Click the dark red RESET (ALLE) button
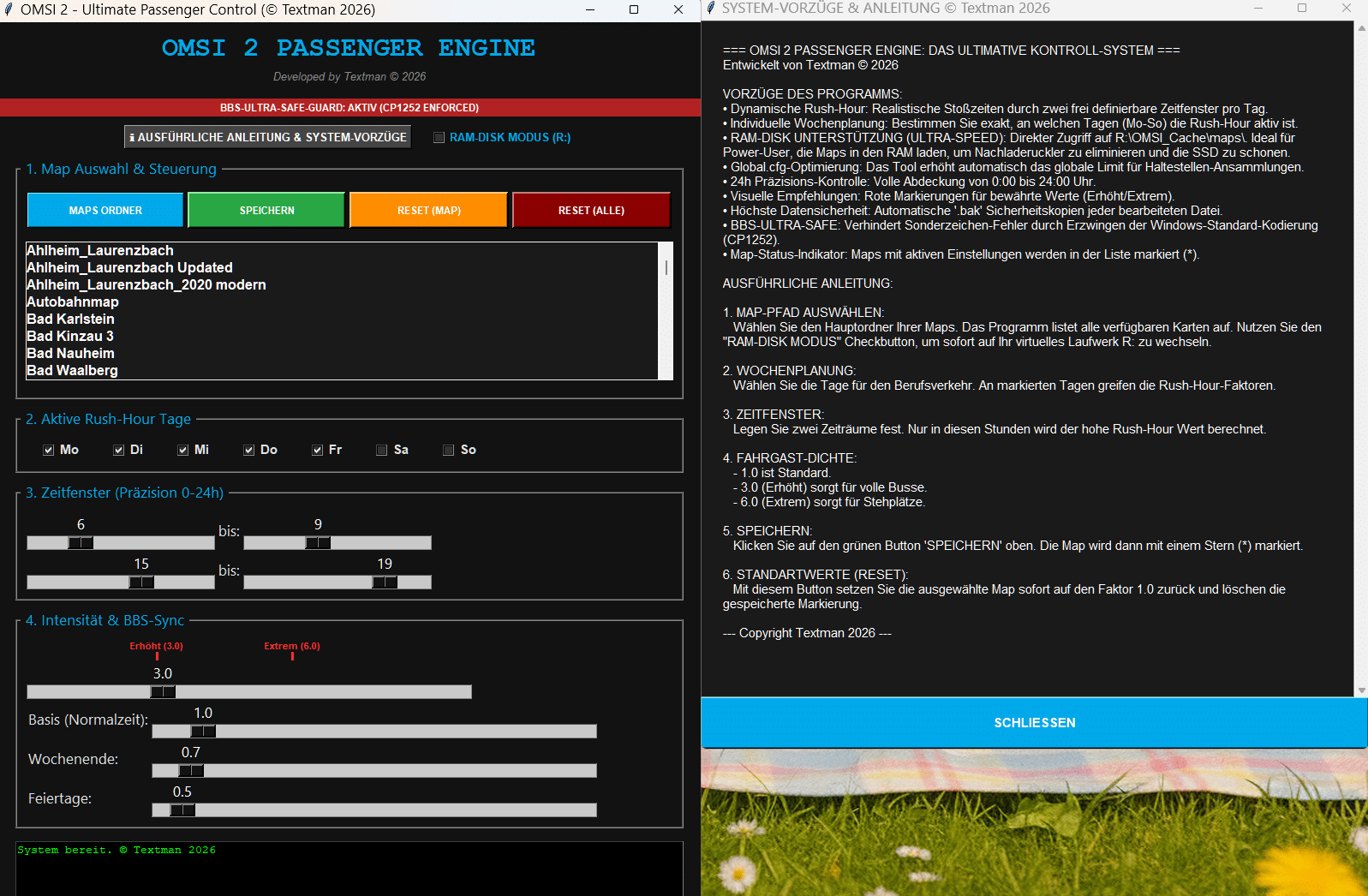This screenshot has width=1368, height=896. click(x=591, y=210)
